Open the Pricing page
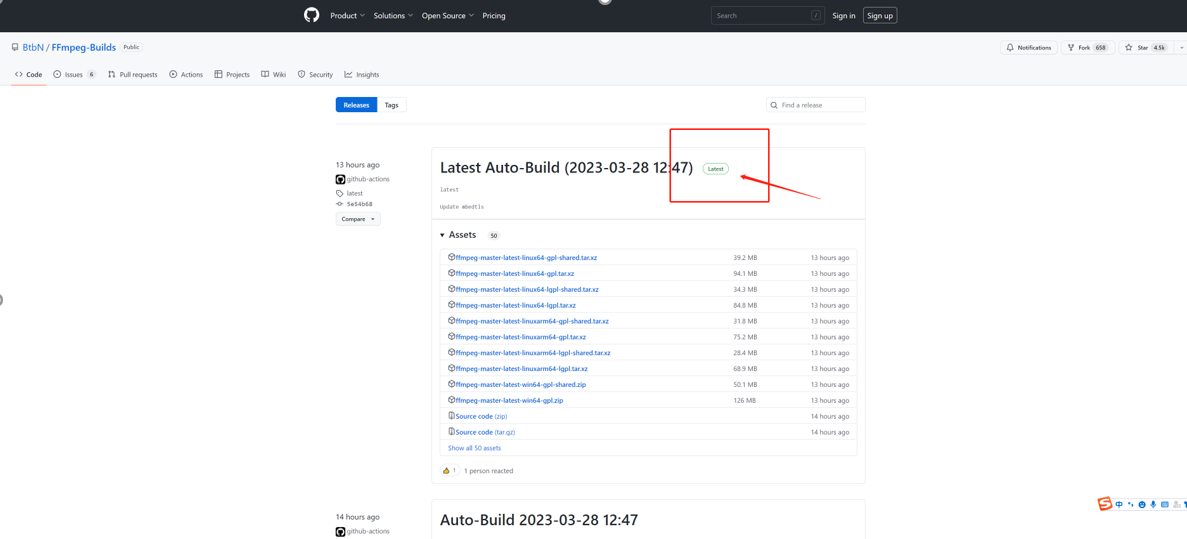 pyautogui.click(x=494, y=15)
